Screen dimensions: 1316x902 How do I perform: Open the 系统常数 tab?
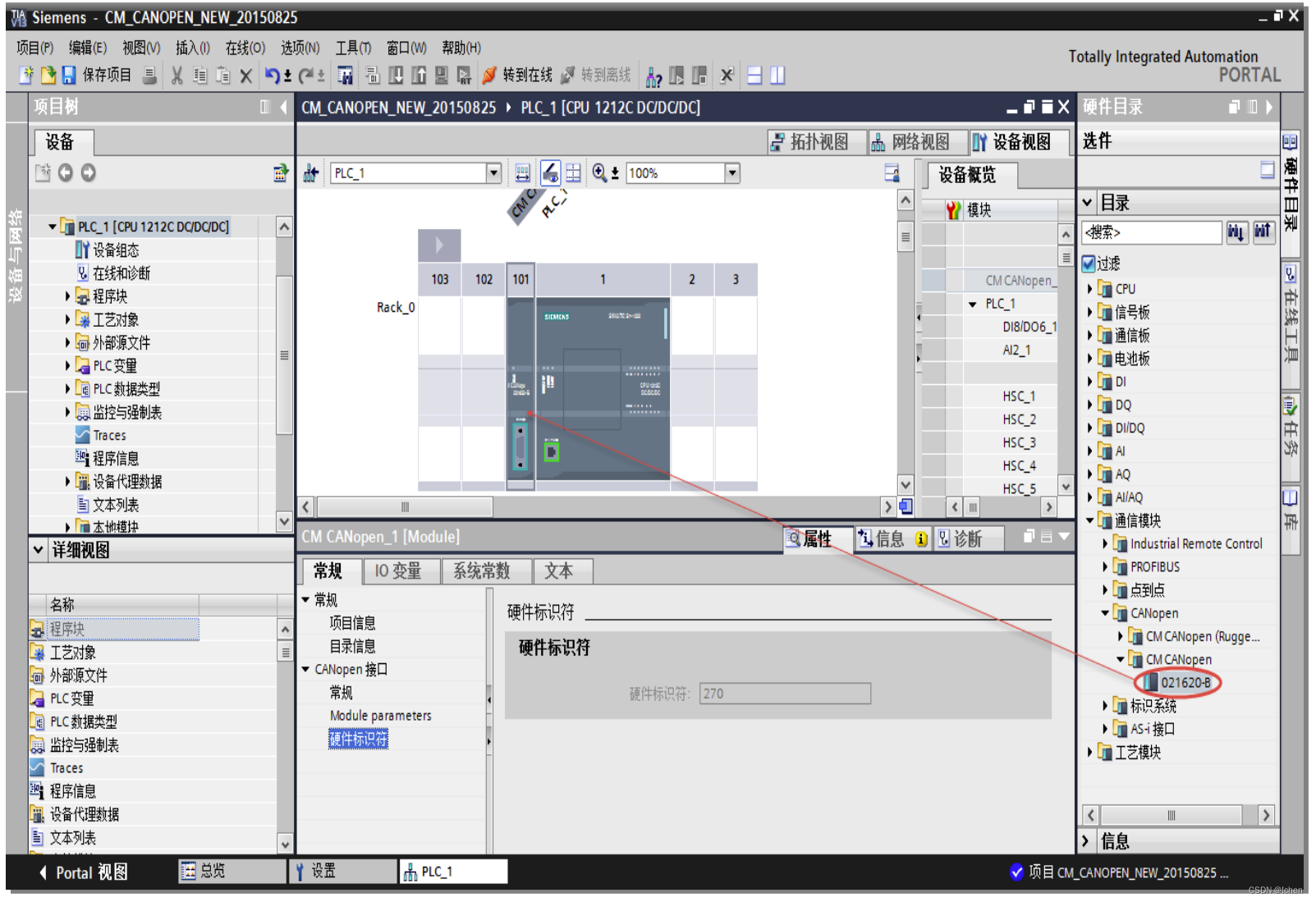[482, 571]
